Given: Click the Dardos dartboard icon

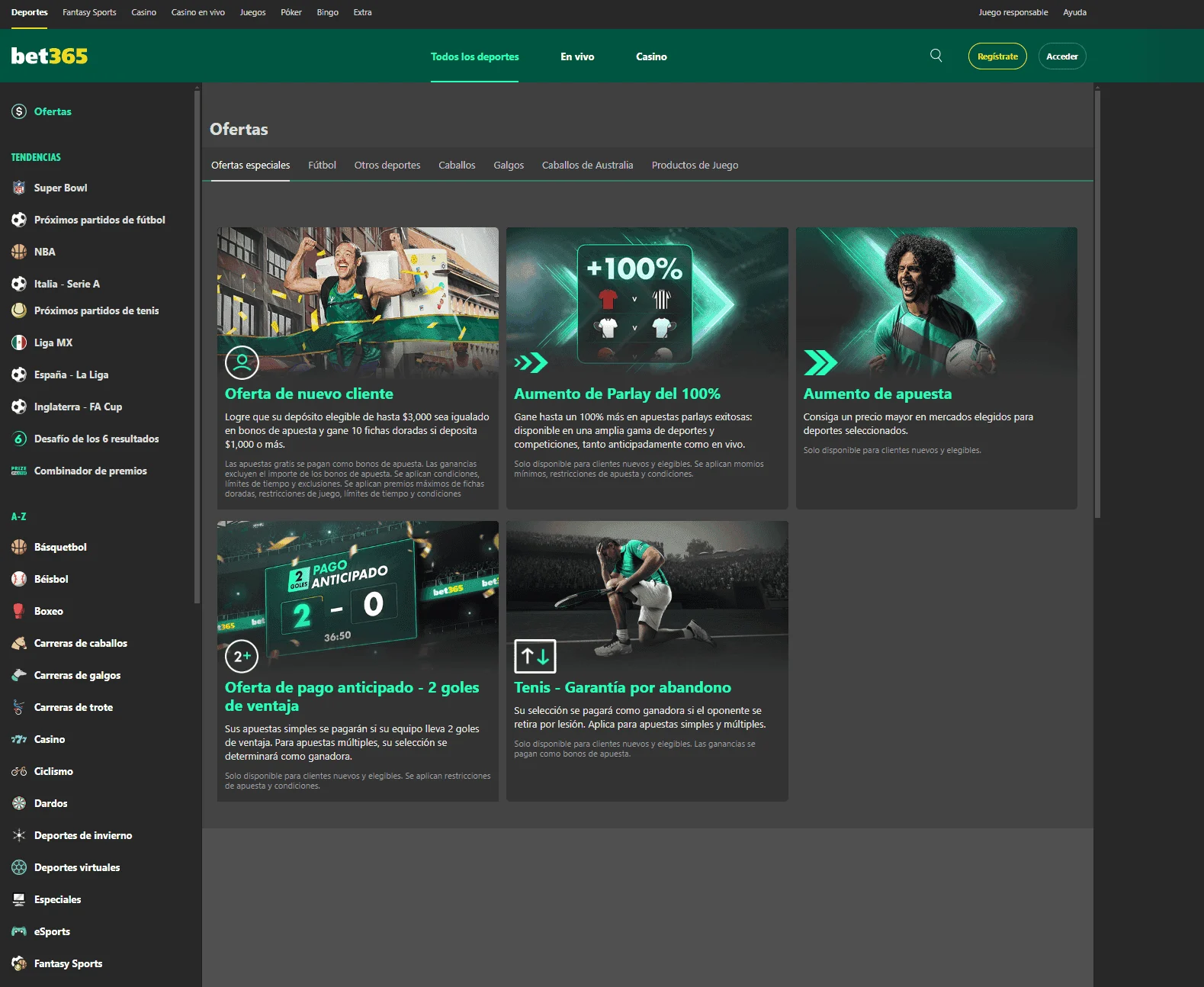Looking at the screenshot, I should pyautogui.click(x=19, y=803).
